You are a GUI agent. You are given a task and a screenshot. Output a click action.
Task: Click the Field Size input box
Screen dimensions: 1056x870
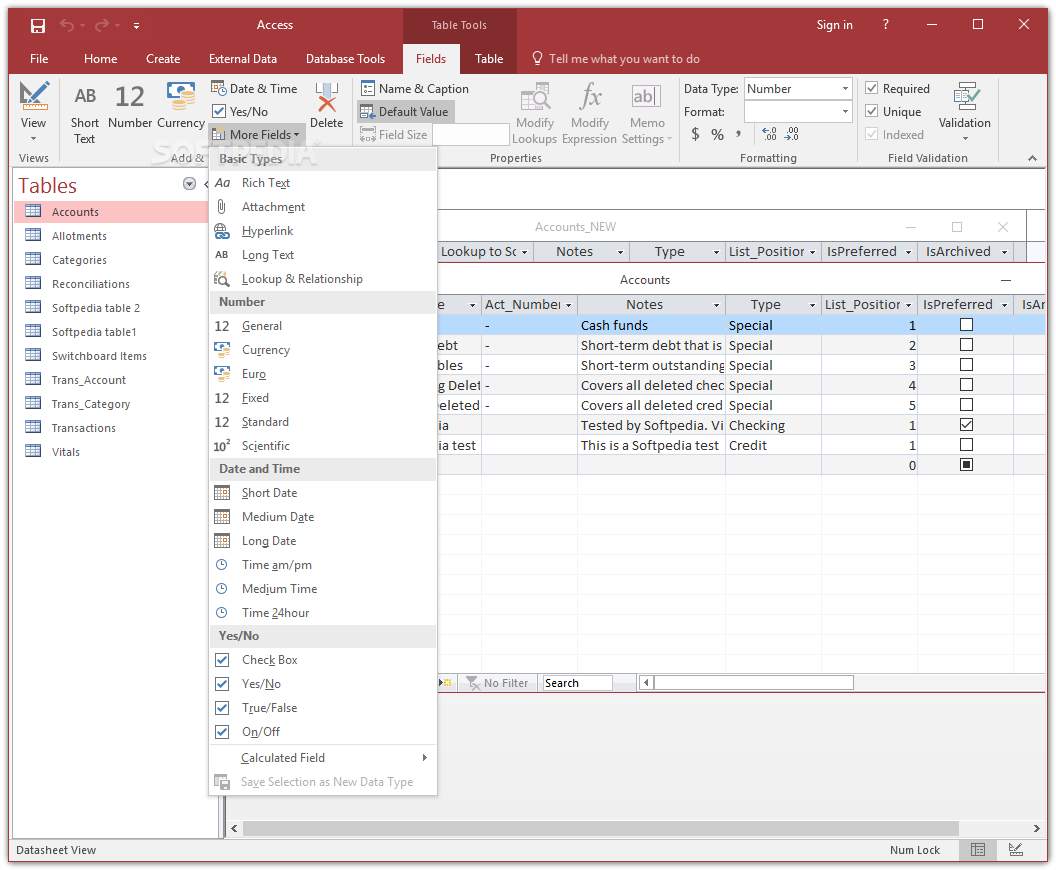coord(470,135)
